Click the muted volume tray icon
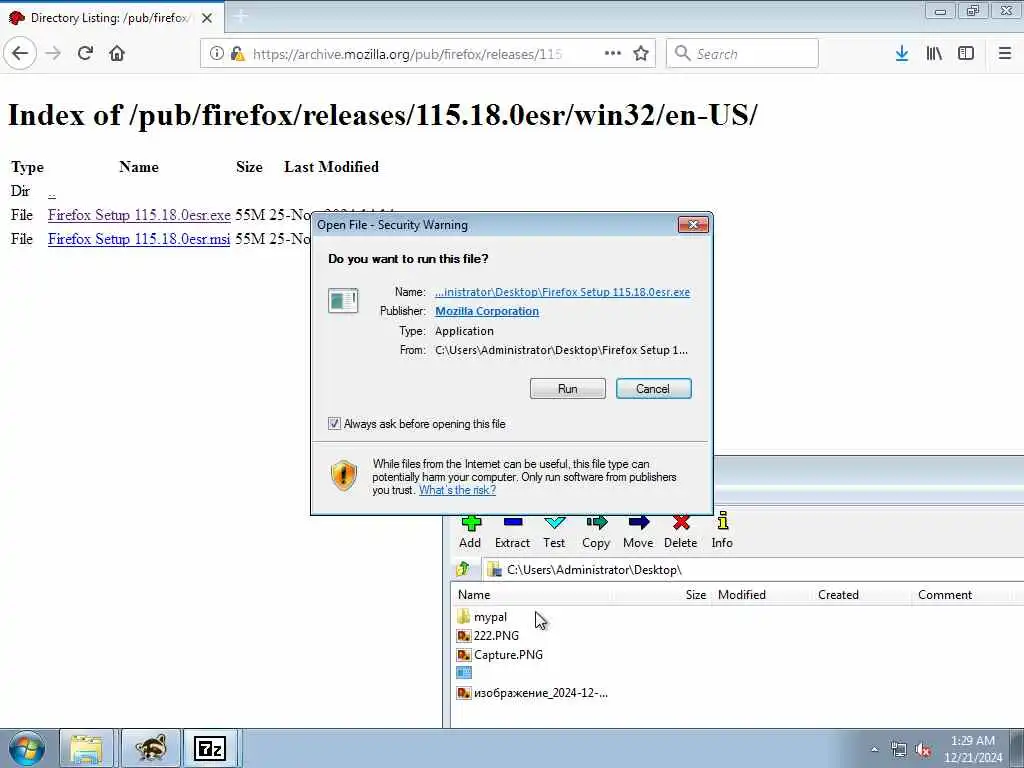Image resolution: width=1024 pixels, height=768 pixels. [x=923, y=750]
